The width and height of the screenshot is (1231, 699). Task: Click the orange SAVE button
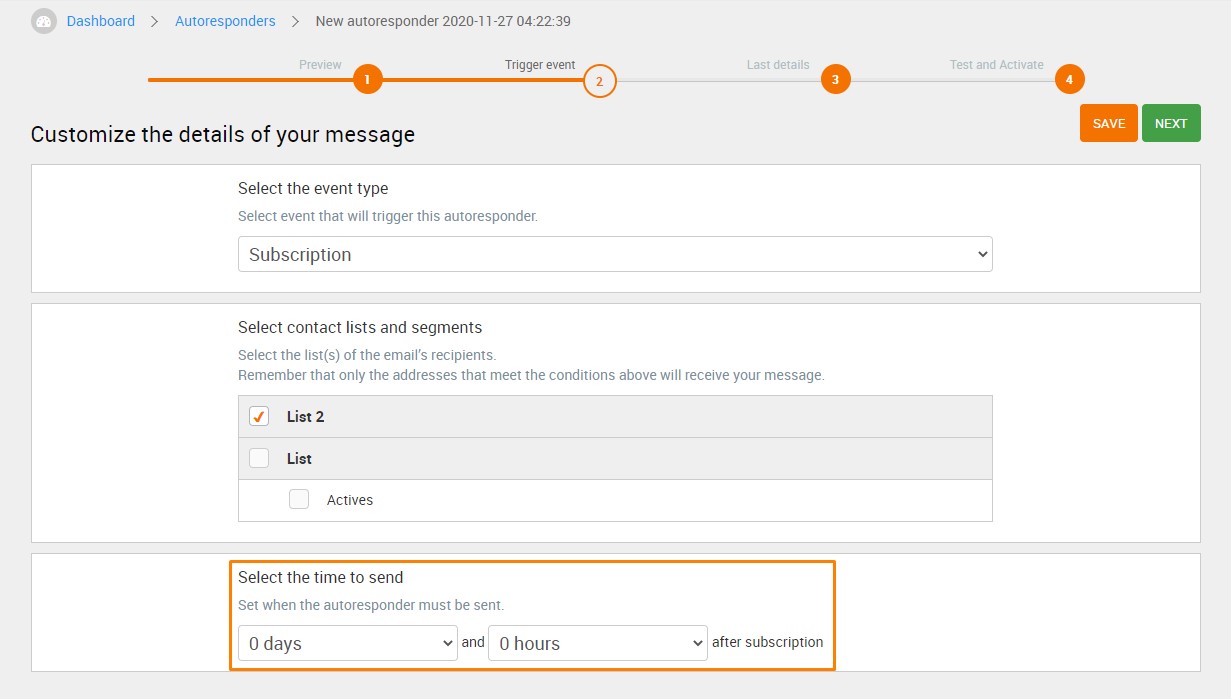1109,124
